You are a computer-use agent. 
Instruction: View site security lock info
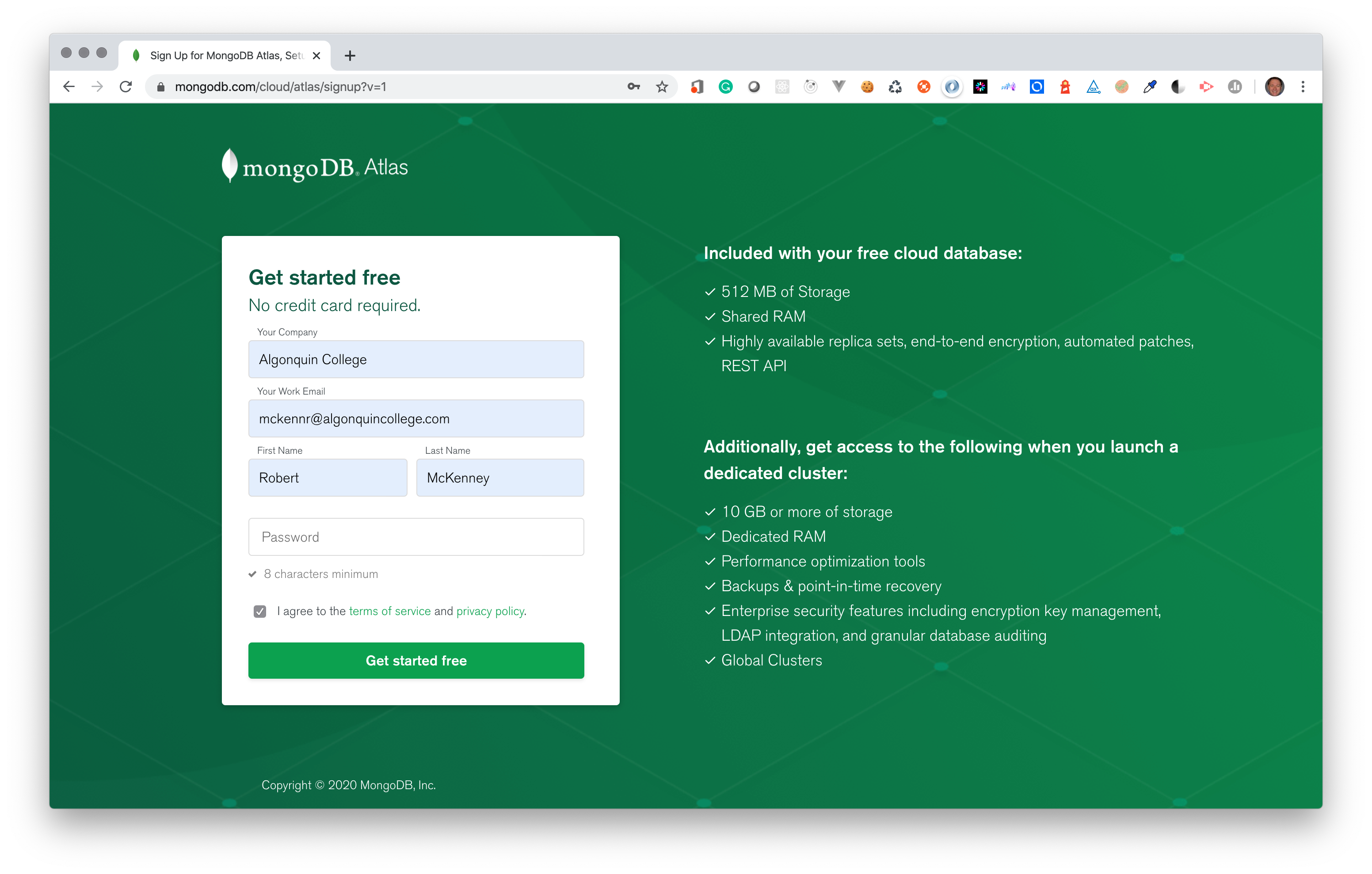pyautogui.click(x=161, y=87)
